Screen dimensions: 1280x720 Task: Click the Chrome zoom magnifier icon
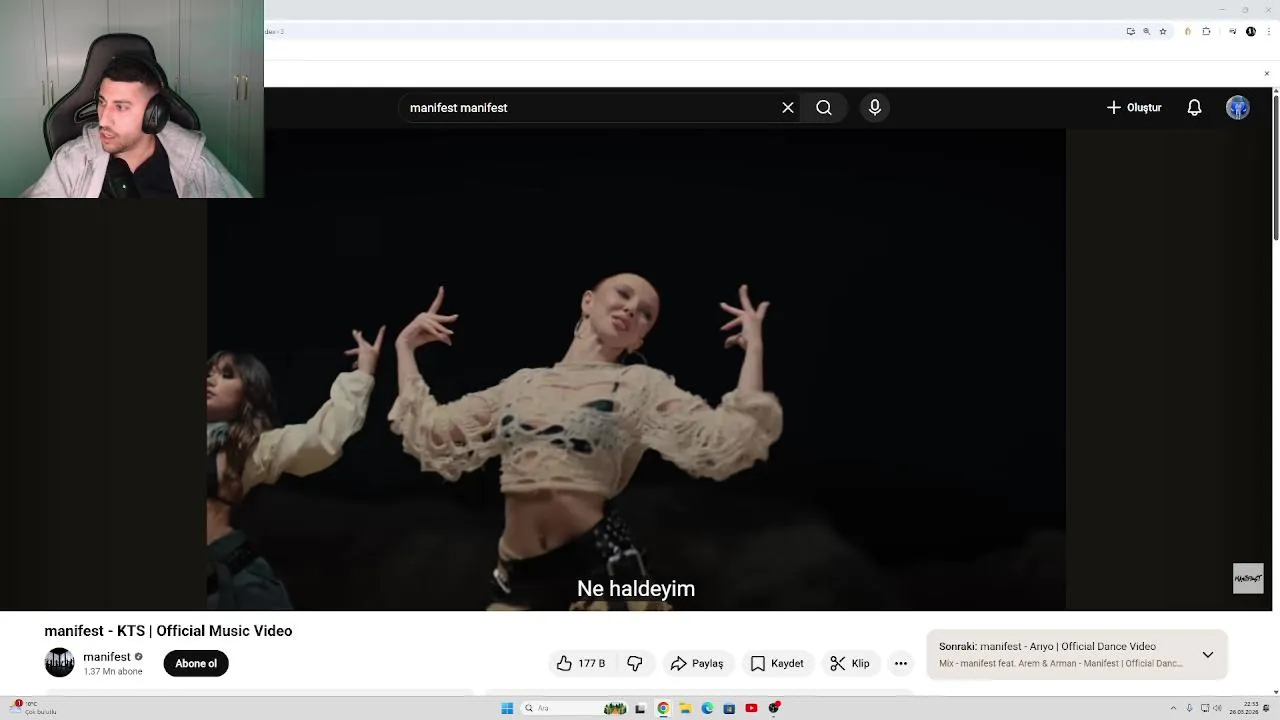1147,31
